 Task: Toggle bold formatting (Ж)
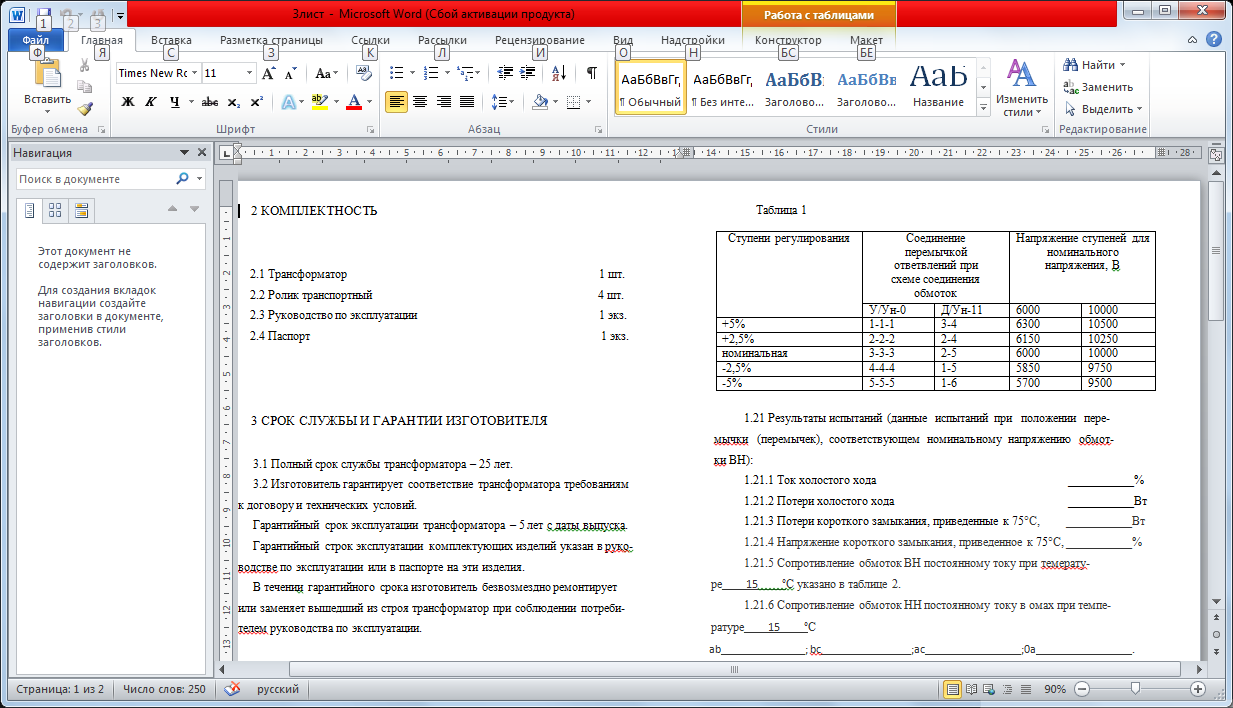pos(128,101)
